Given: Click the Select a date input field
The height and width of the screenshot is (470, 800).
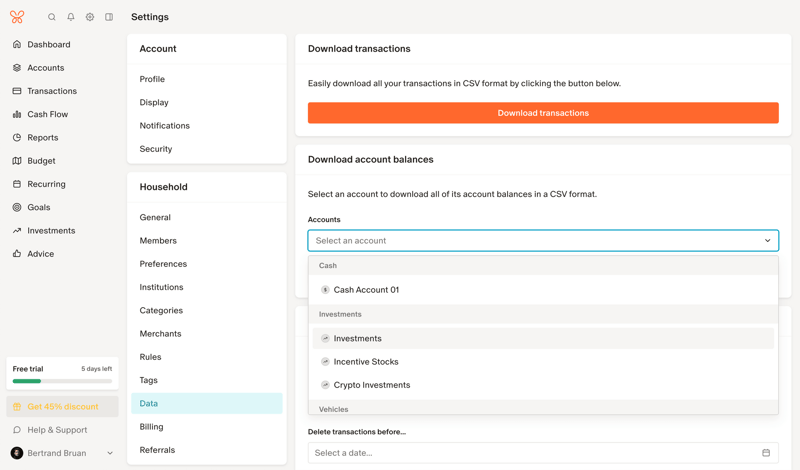Looking at the screenshot, I should click(x=543, y=453).
